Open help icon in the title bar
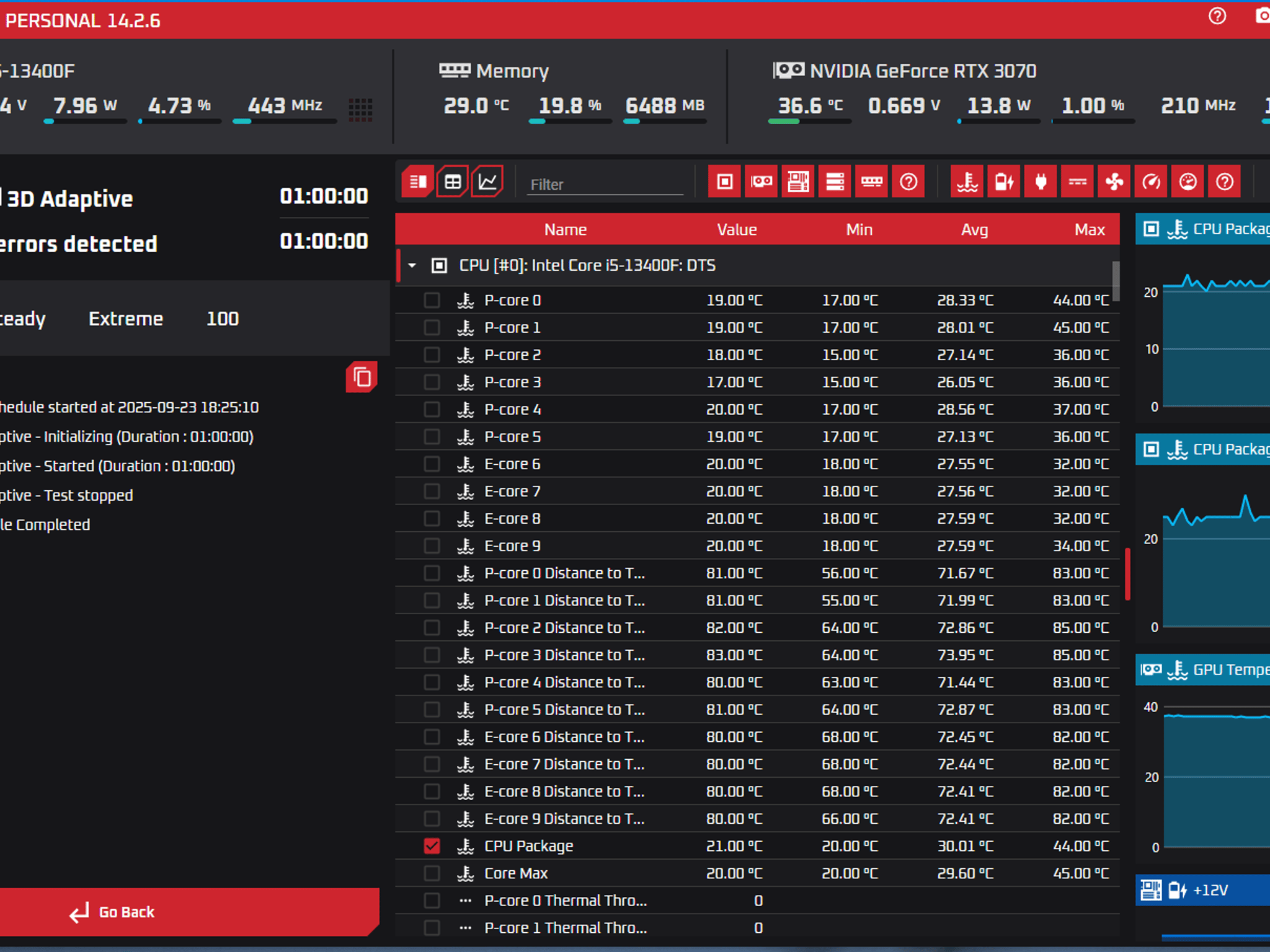 [x=1217, y=16]
